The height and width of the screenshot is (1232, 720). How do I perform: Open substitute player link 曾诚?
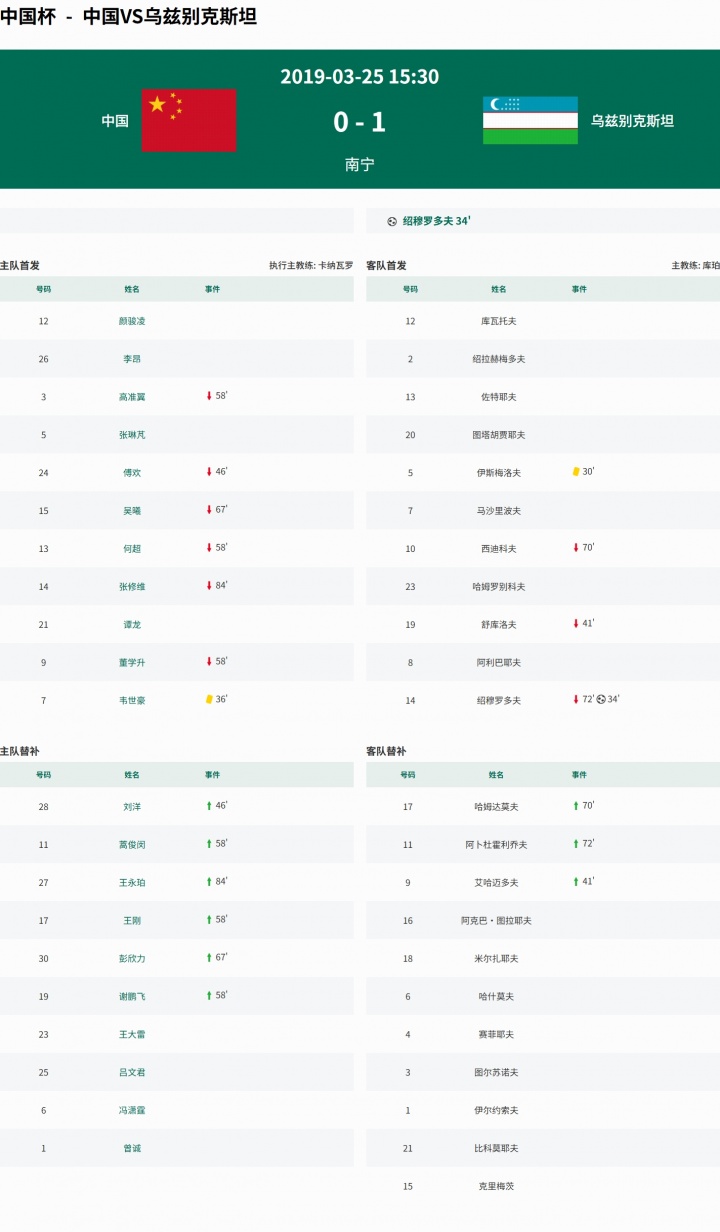pos(132,1148)
